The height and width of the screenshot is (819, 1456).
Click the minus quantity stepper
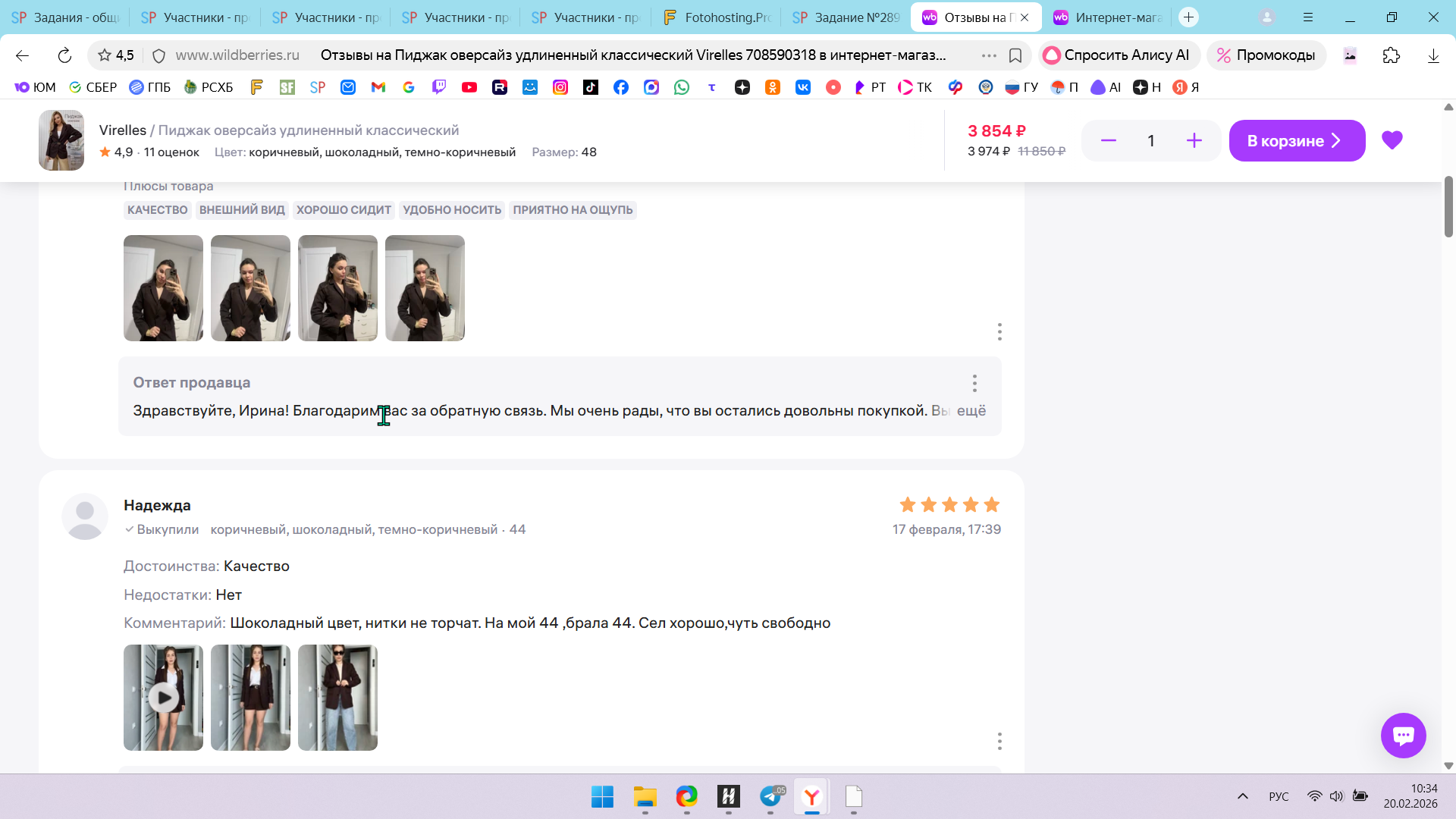coord(1108,141)
